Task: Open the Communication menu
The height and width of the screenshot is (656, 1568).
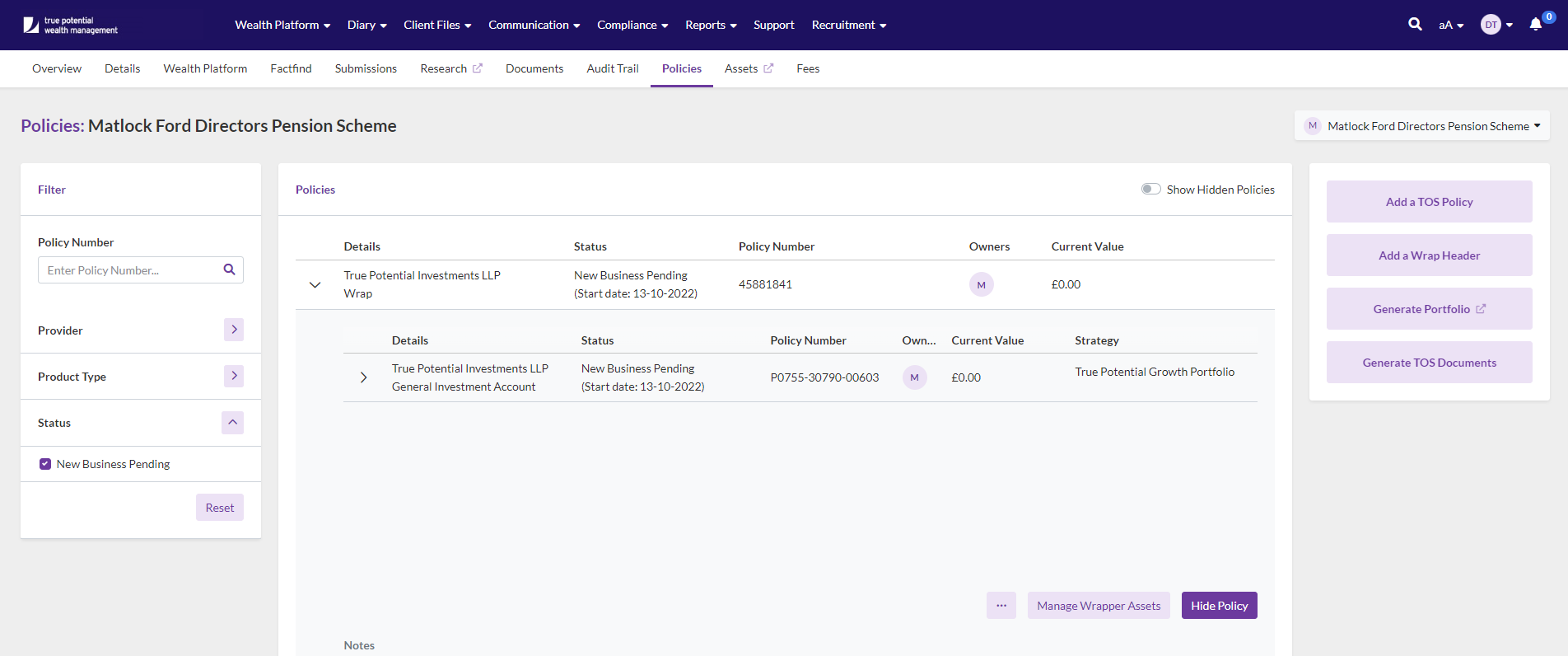Action: point(534,25)
